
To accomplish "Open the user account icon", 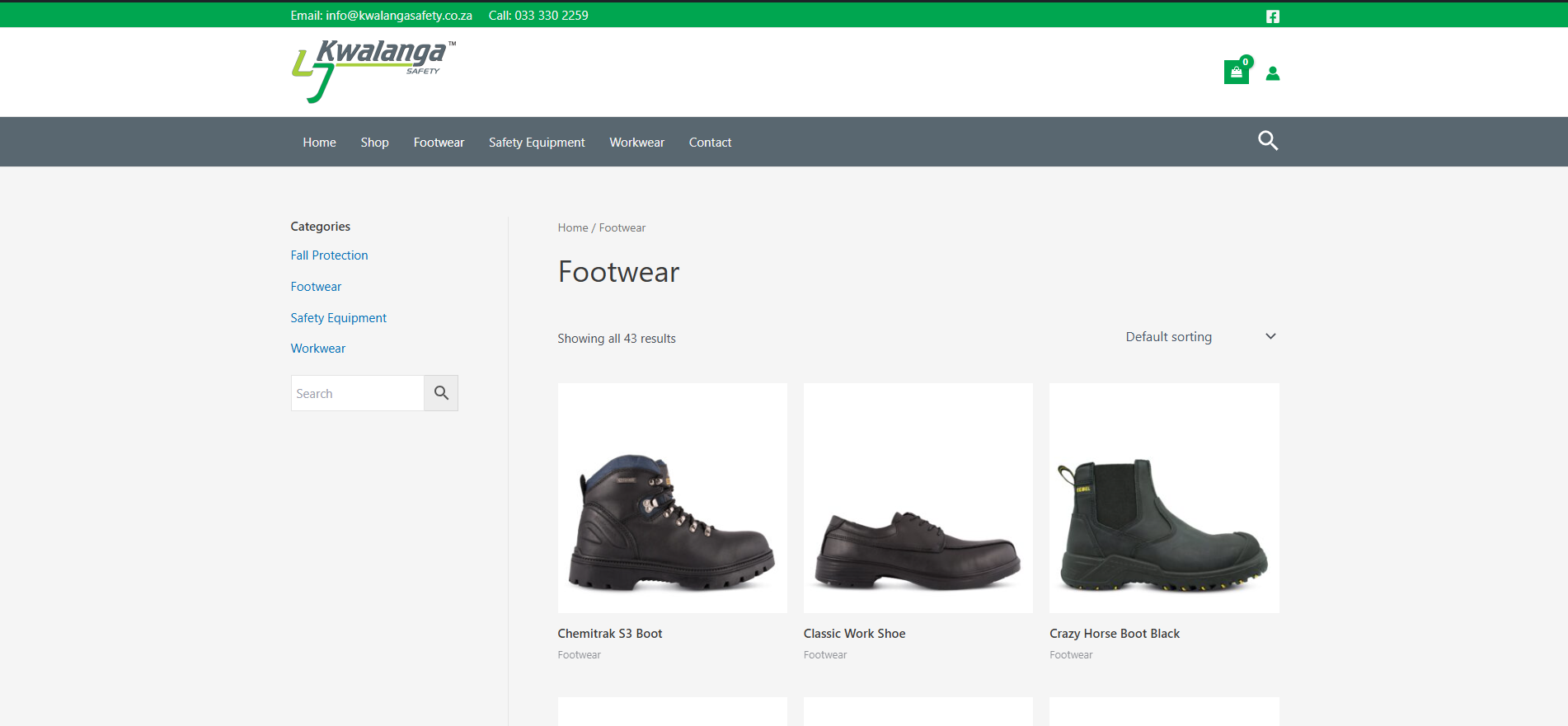I will coord(1272,73).
